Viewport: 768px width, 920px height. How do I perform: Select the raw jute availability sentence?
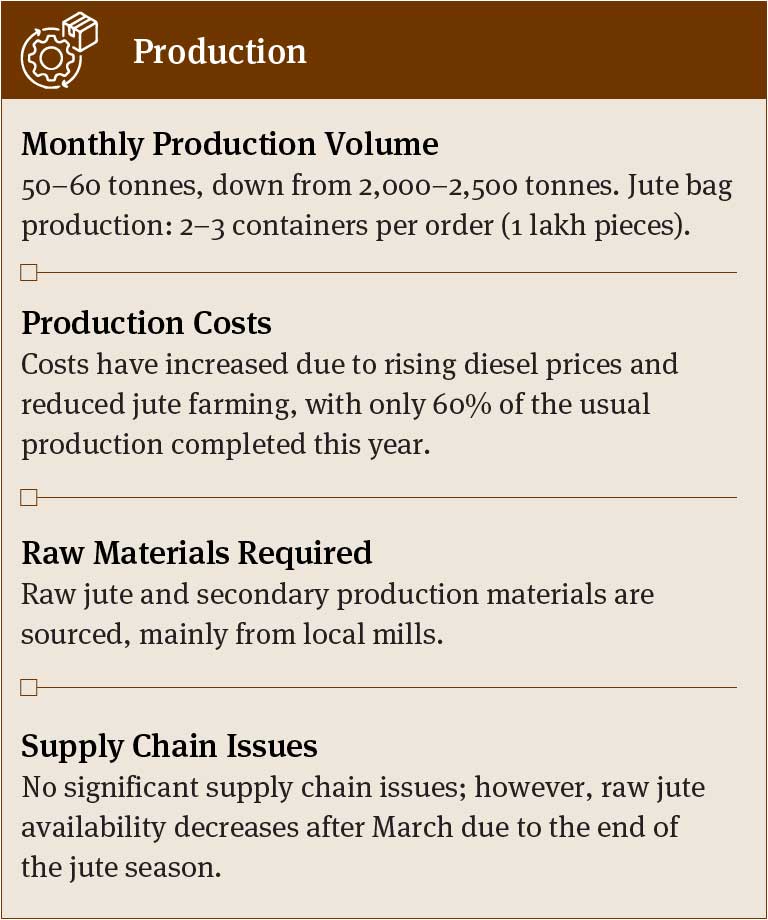click(362, 827)
